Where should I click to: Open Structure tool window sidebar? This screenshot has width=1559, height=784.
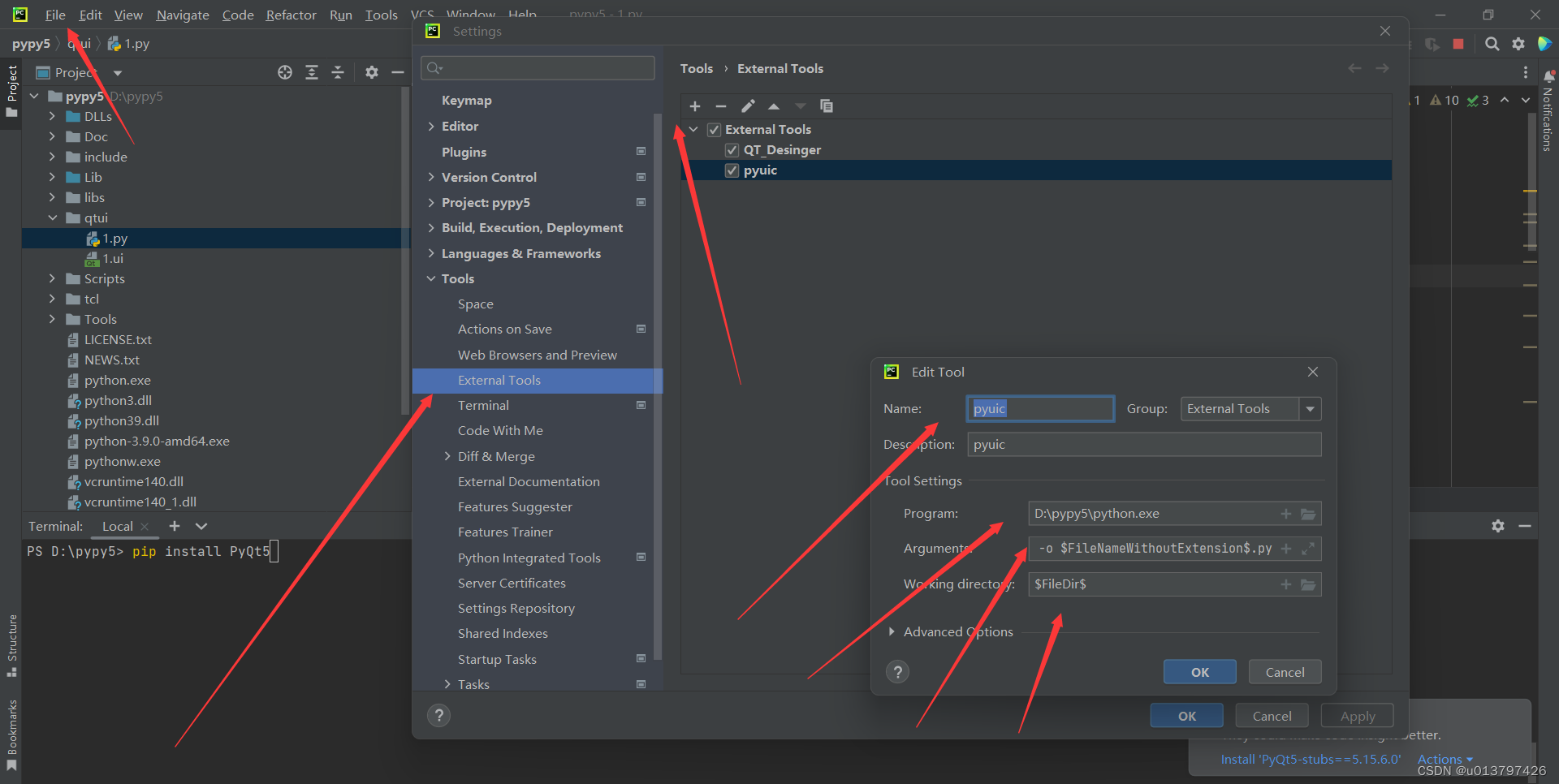[x=11, y=645]
